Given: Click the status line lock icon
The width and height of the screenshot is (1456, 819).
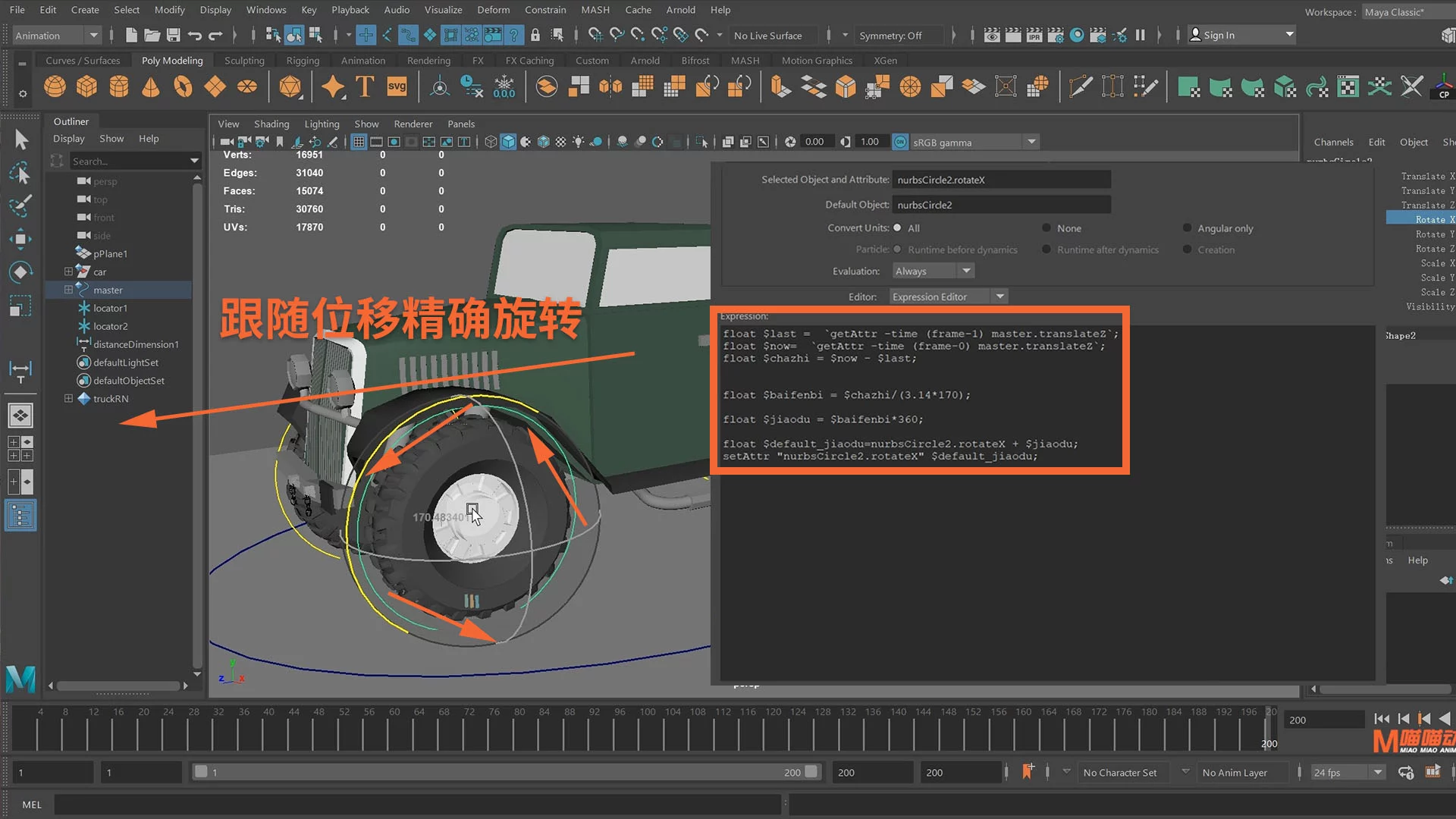Looking at the screenshot, I should point(535,35).
